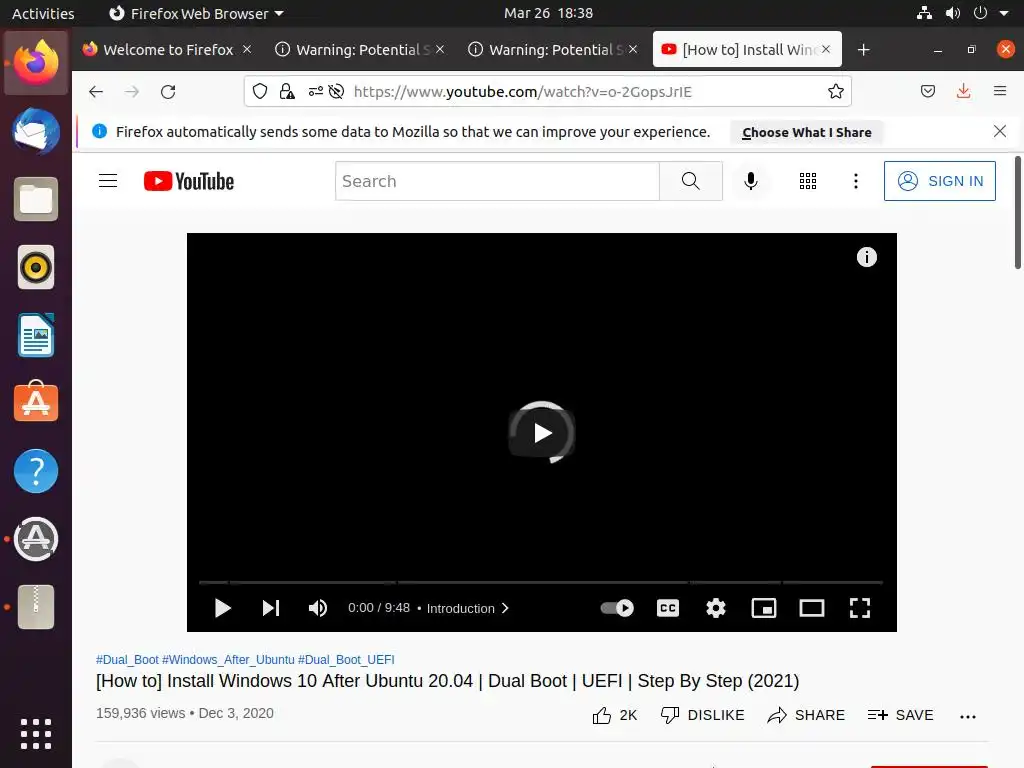
Task: Like the video (2K thumbs up)
Action: pyautogui.click(x=614, y=716)
